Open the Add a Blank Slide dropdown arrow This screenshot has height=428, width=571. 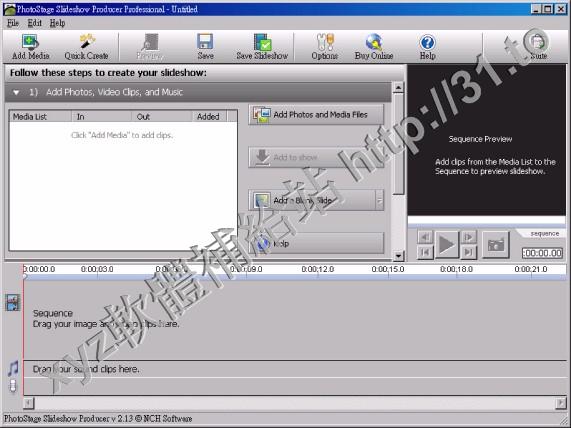click(379, 200)
